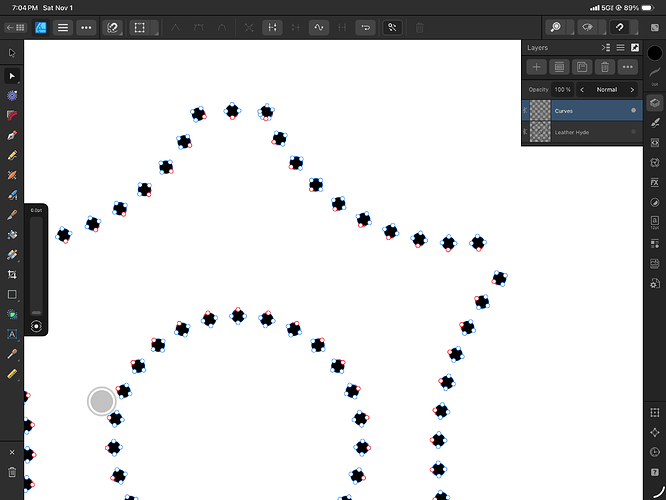Select the Artistic Text tool
The image size is (666, 500).
tap(12, 334)
